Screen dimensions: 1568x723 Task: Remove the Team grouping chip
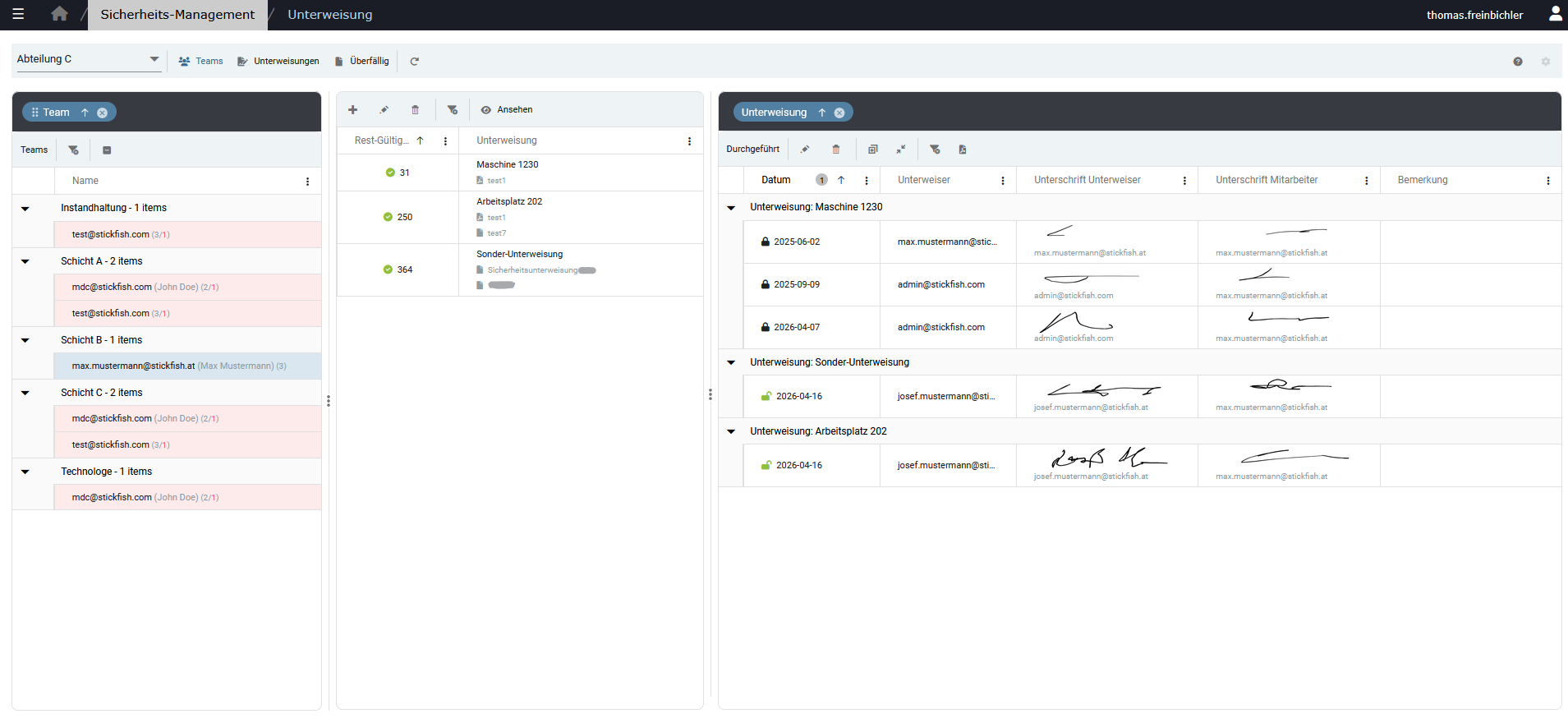pyautogui.click(x=103, y=113)
